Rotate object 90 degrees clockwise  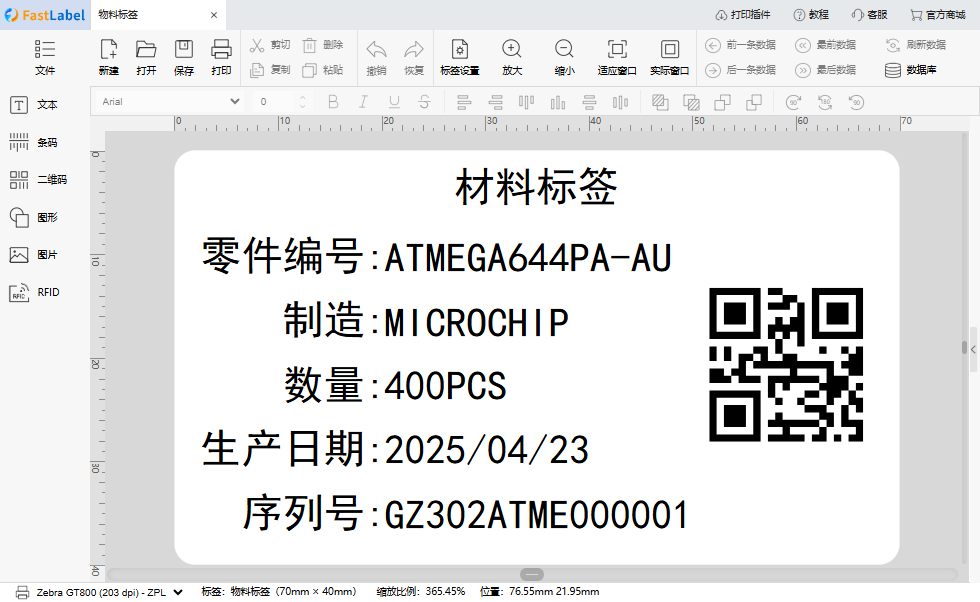pyautogui.click(x=794, y=102)
